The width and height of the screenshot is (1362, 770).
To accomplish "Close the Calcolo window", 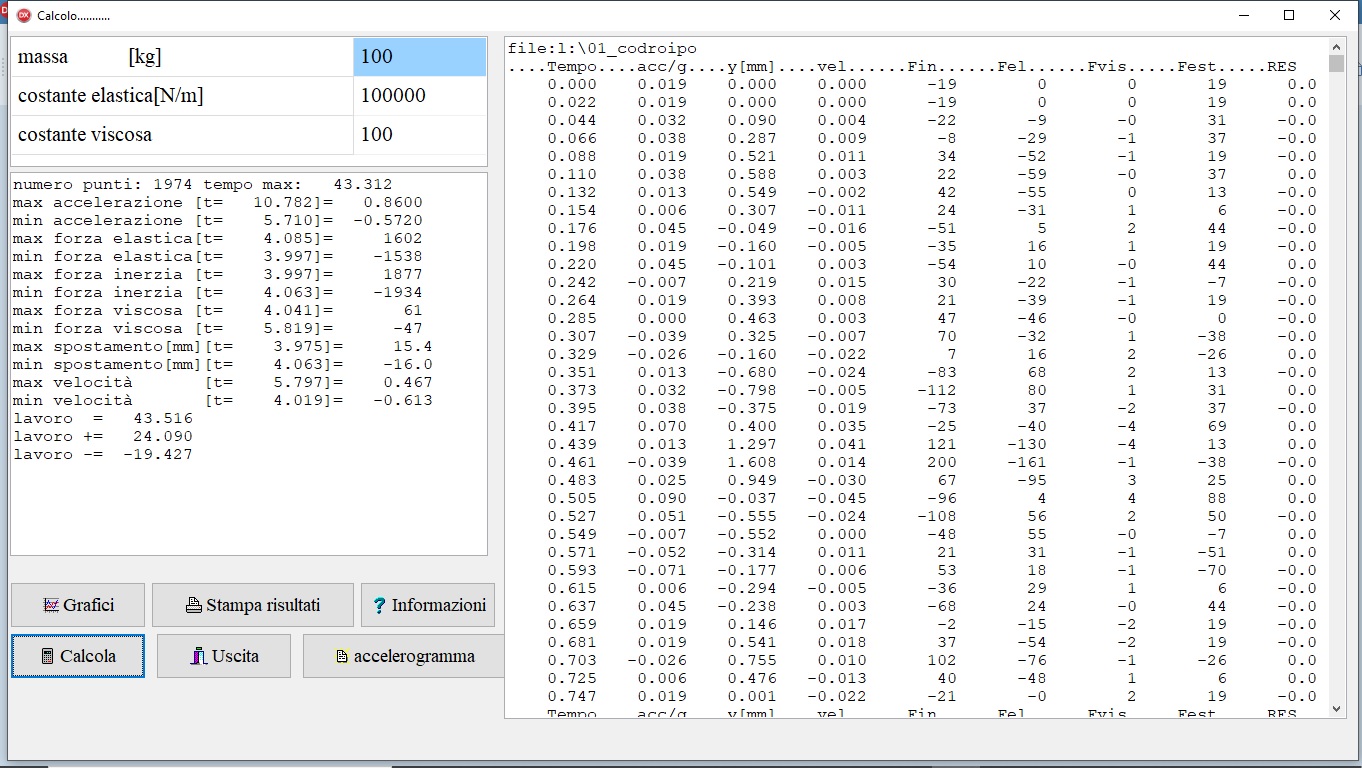I will 1335,15.
